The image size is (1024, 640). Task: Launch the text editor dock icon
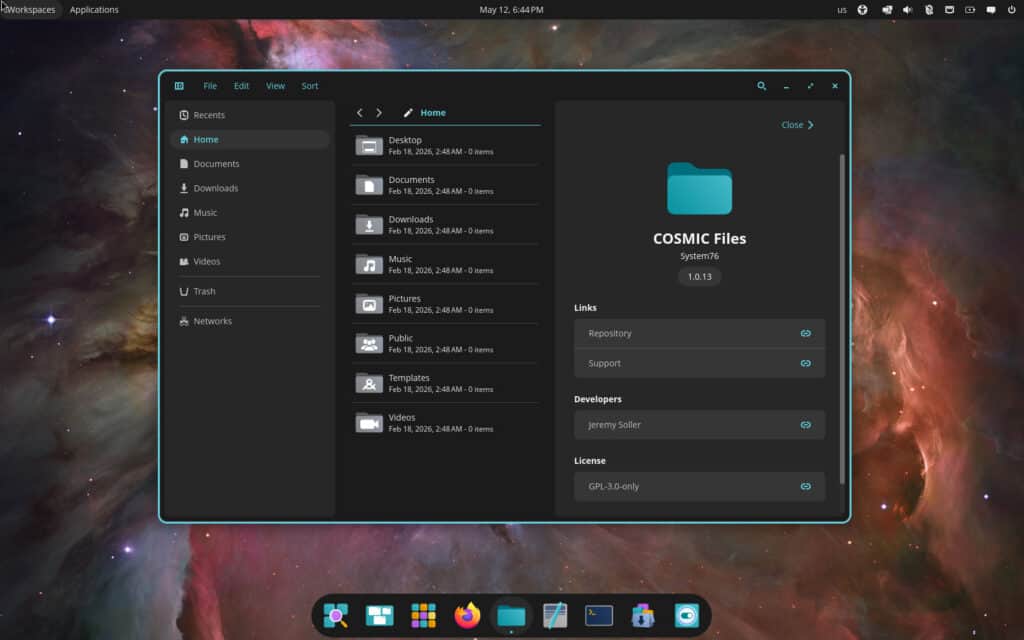pyautogui.click(x=555, y=615)
